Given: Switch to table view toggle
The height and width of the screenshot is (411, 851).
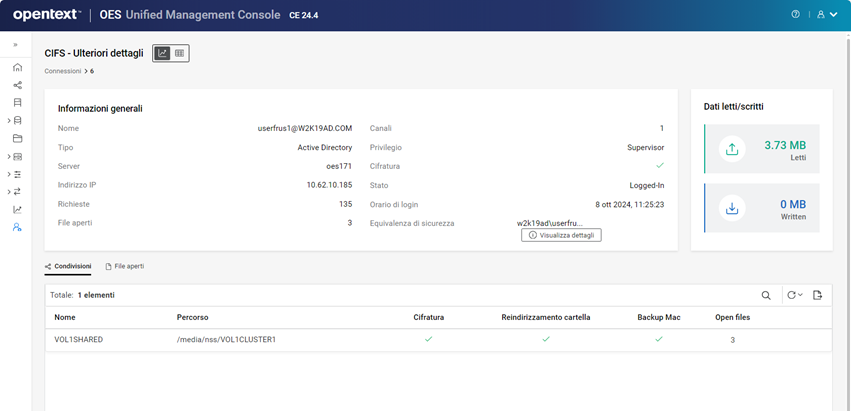Looking at the screenshot, I should pyautogui.click(x=180, y=53).
